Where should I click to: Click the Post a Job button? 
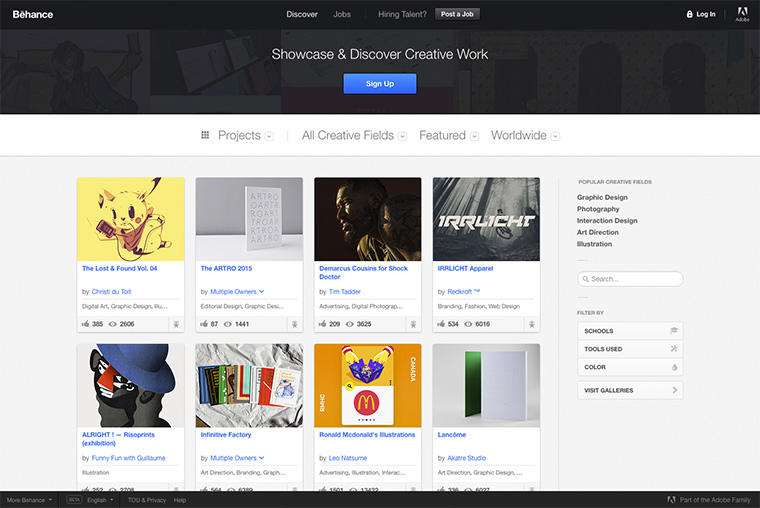point(457,14)
